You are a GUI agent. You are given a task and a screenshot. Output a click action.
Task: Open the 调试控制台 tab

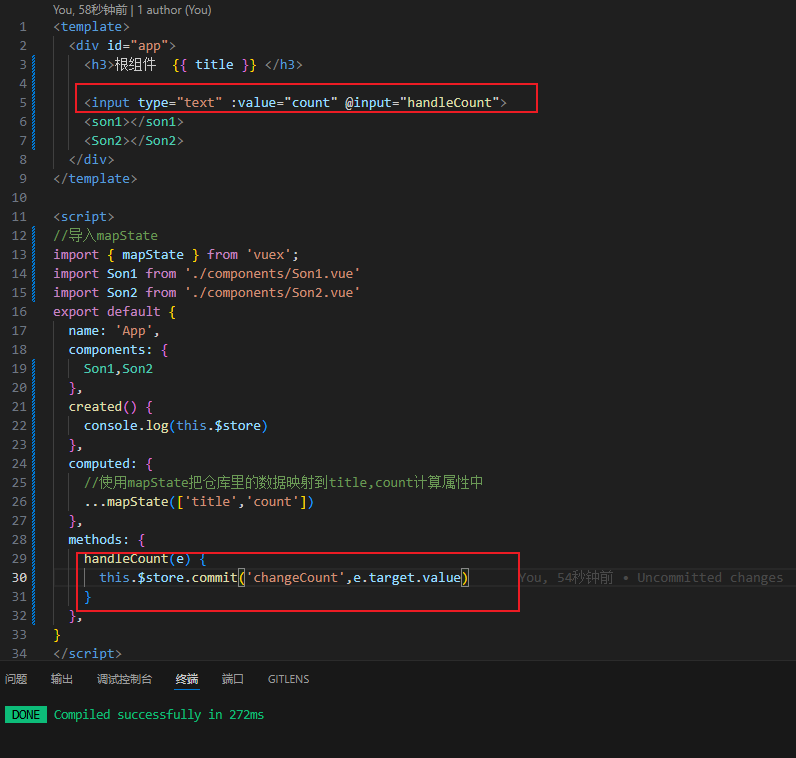[124, 679]
